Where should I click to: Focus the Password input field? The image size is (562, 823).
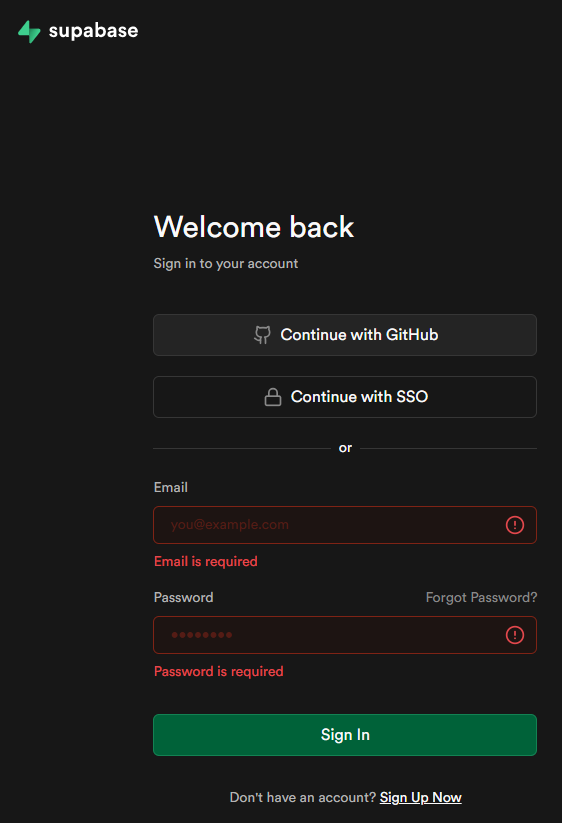[345, 635]
